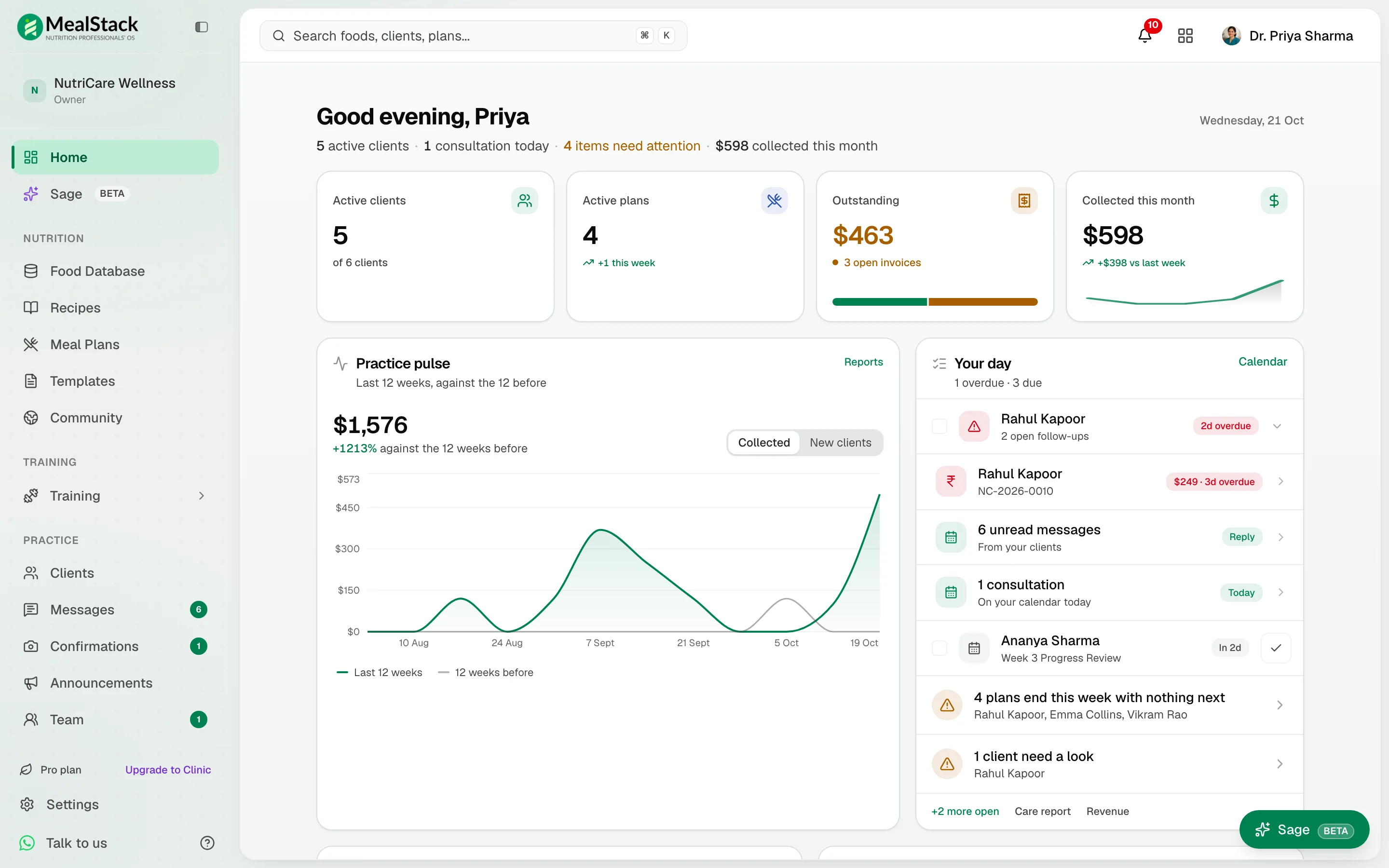The height and width of the screenshot is (868, 1389).
Task: Expand the Training submenu chevron
Action: (202, 496)
